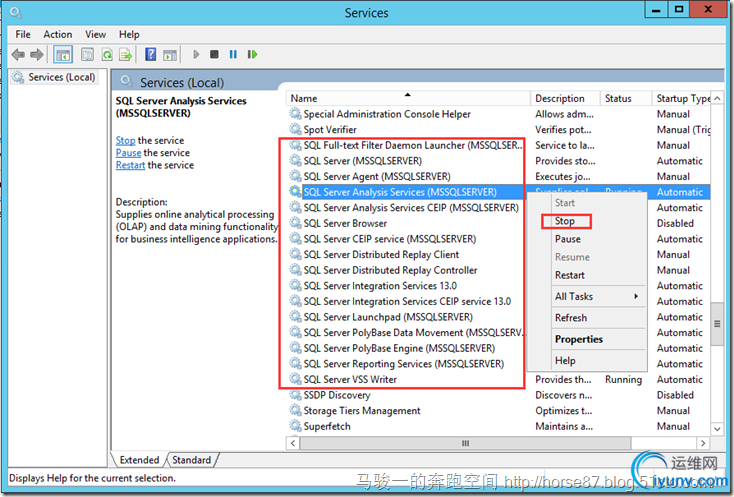Click the vertical scrollbar down arrow
The image size is (734, 497).
pyautogui.click(x=717, y=428)
